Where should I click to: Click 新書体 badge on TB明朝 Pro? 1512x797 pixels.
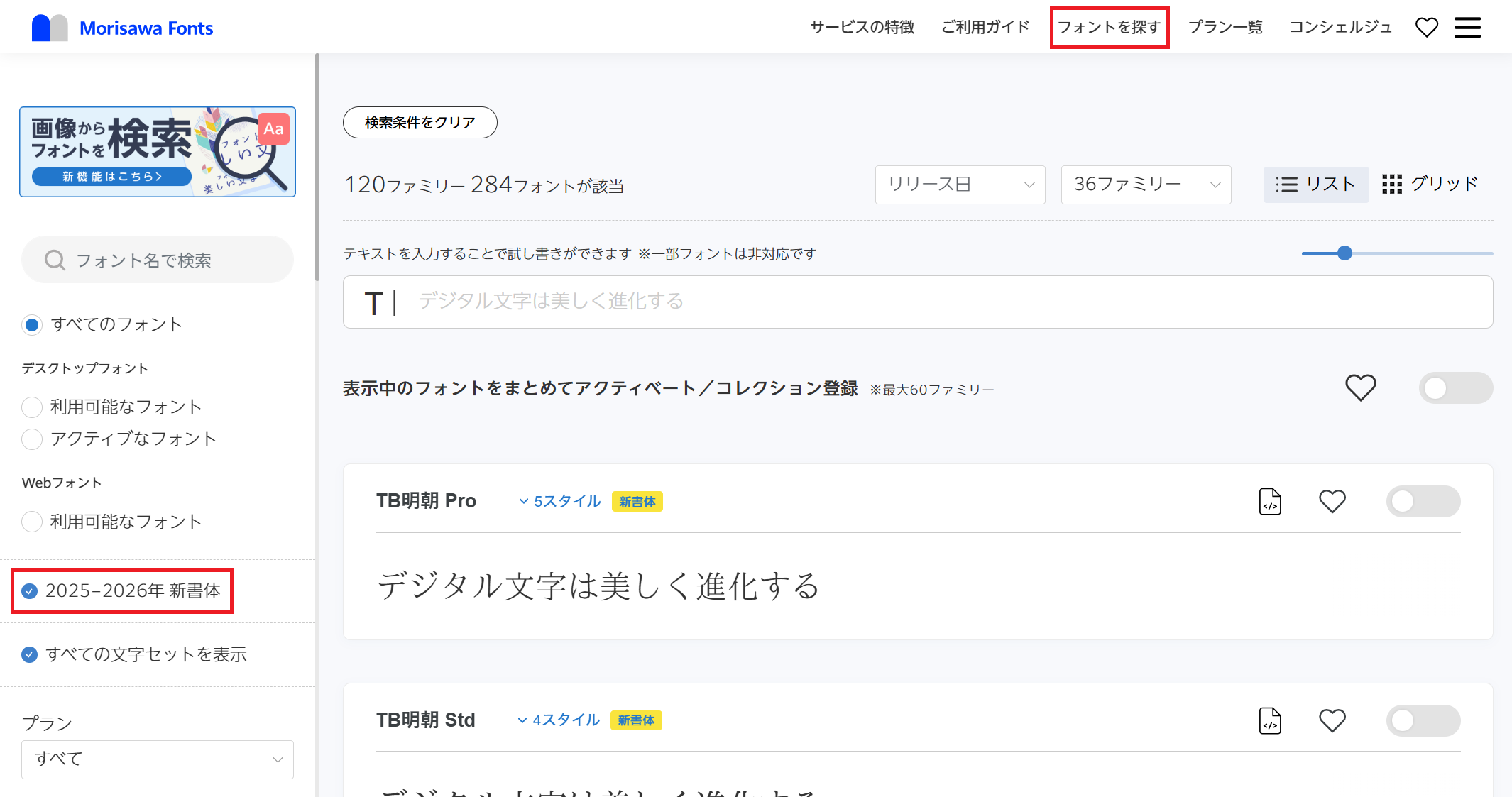pos(637,502)
